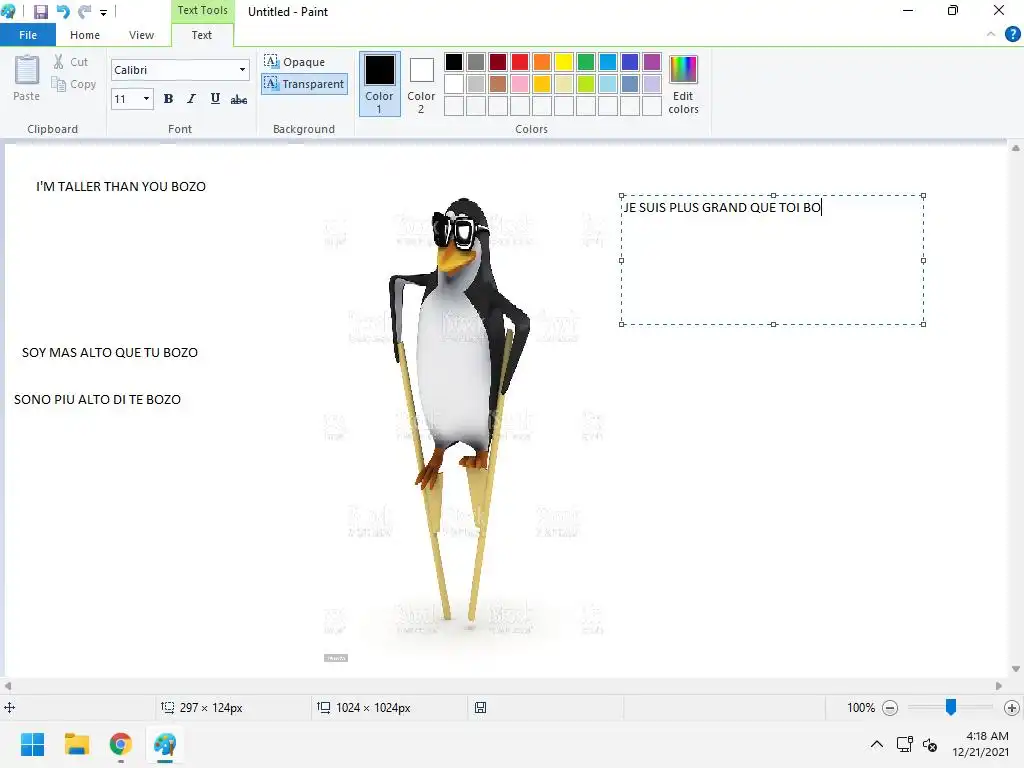1024x768 pixels.
Task: Pick the black color swatch
Action: click(x=454, y=62)
